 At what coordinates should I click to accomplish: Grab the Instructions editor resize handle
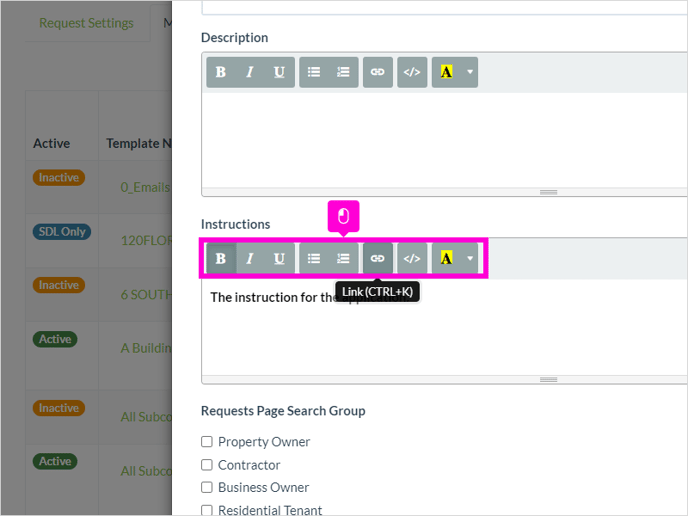(548, 380)
